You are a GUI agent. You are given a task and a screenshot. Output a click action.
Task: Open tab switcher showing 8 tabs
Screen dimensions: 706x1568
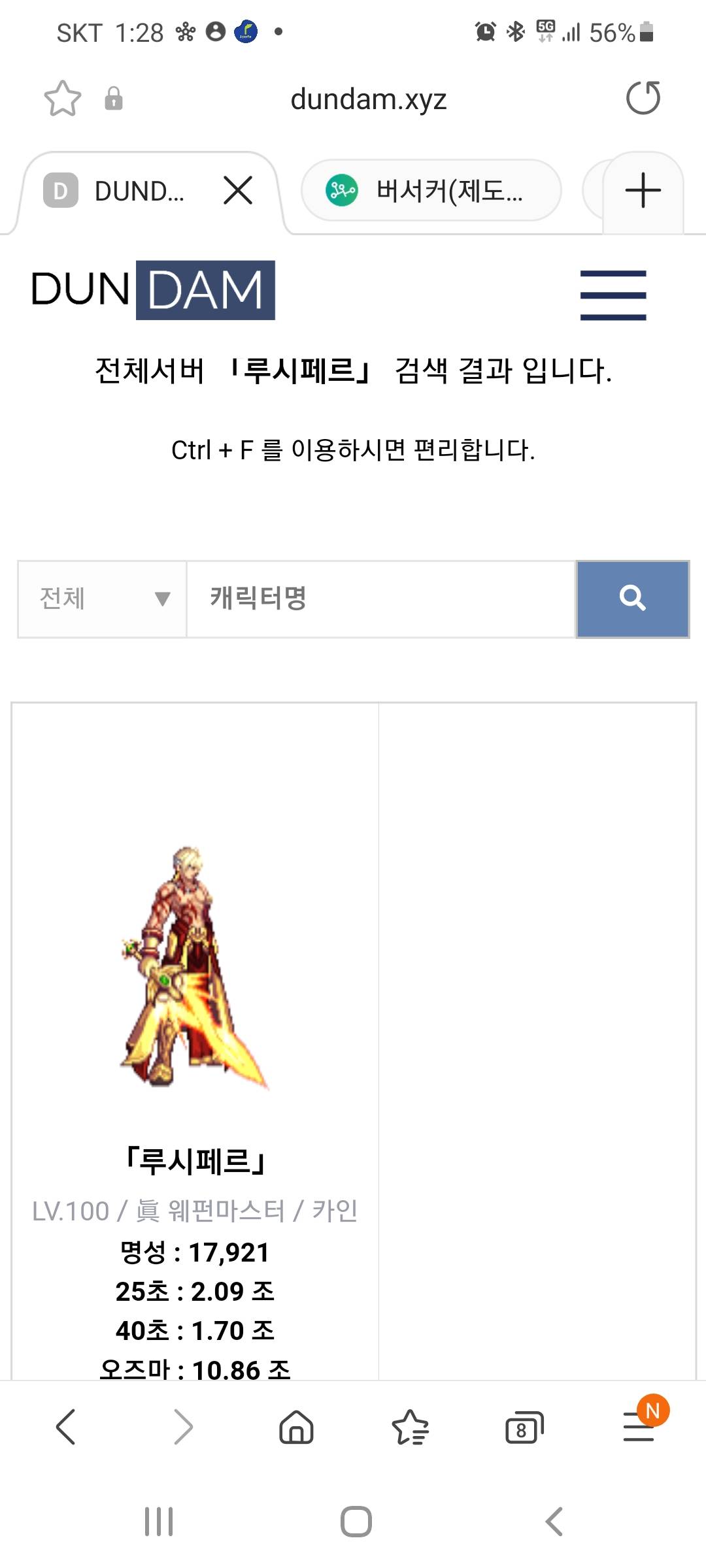[x=524, y=1427]
